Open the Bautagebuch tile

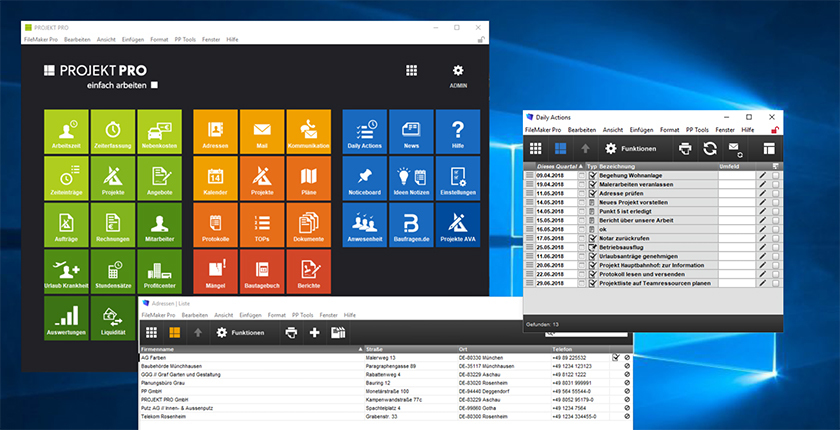[x=262, y=271]
